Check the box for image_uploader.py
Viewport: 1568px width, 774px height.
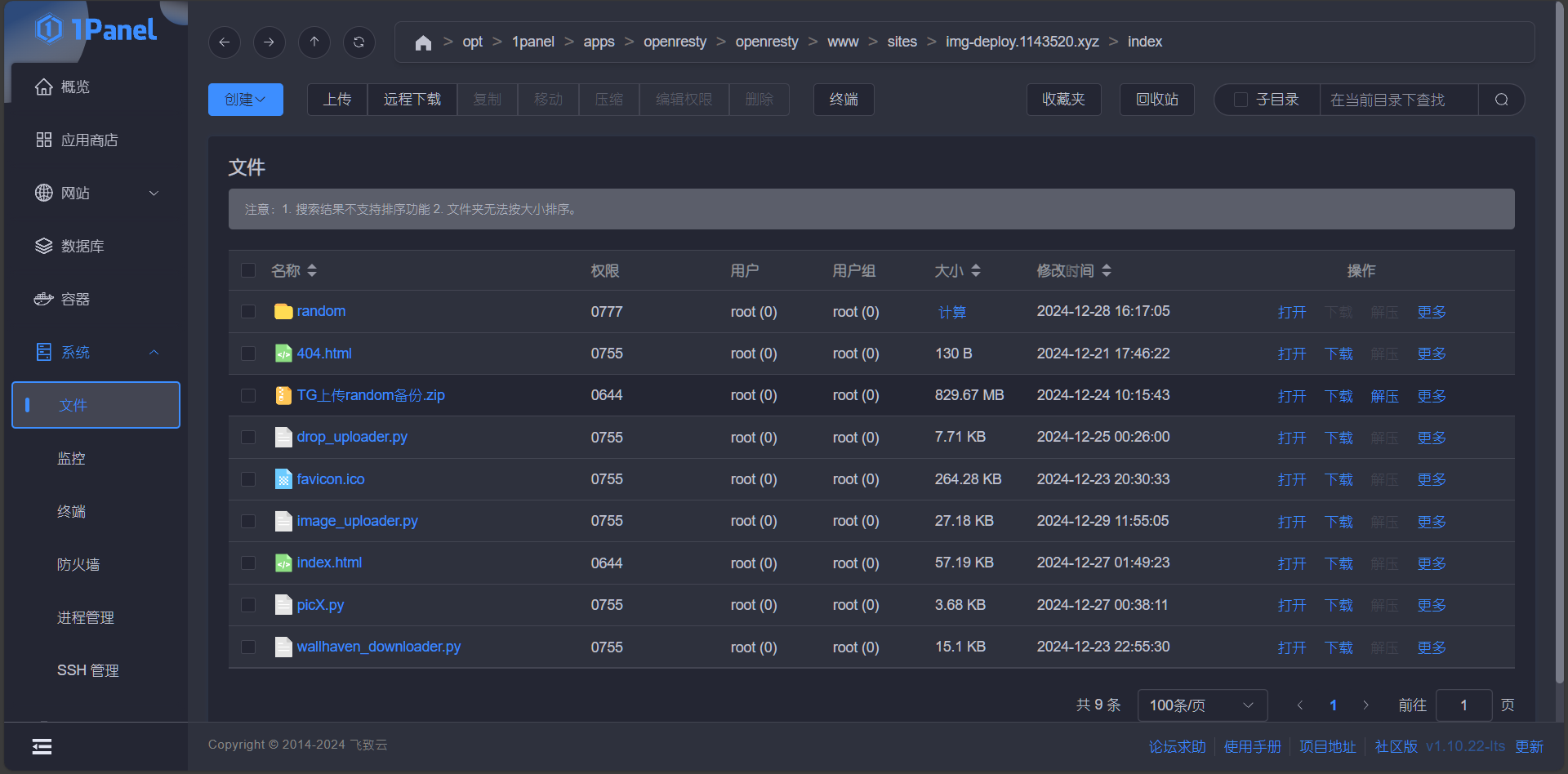pos(248,521)
